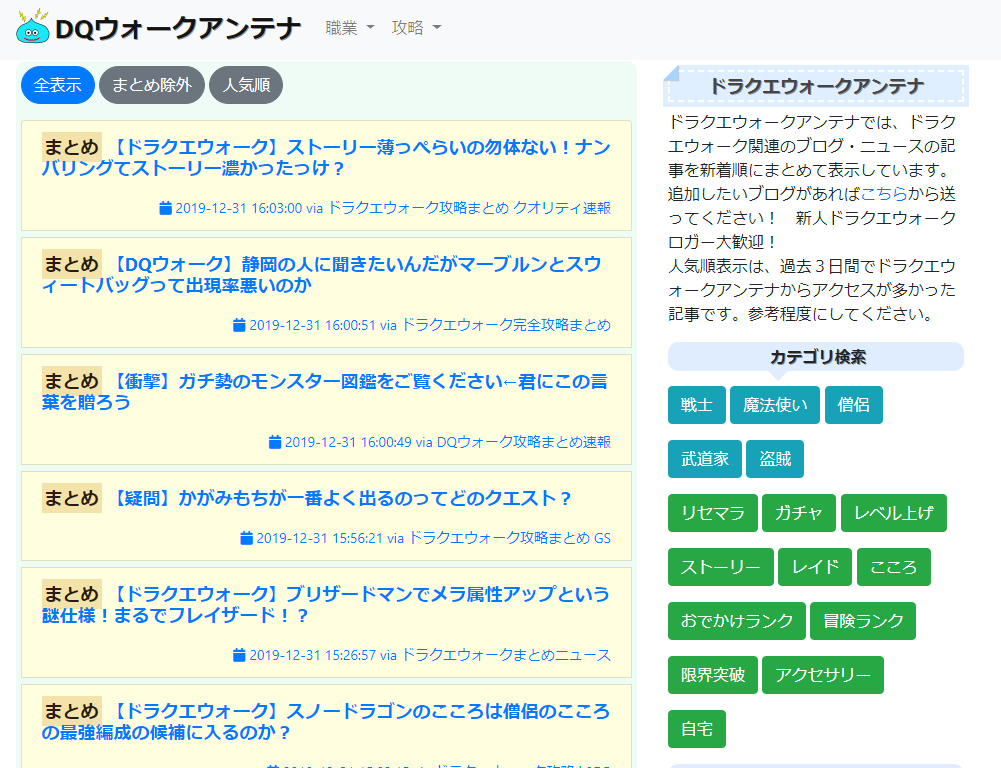Click the DQウォーク攻略まとめ速報 source text

coord(524,442)
